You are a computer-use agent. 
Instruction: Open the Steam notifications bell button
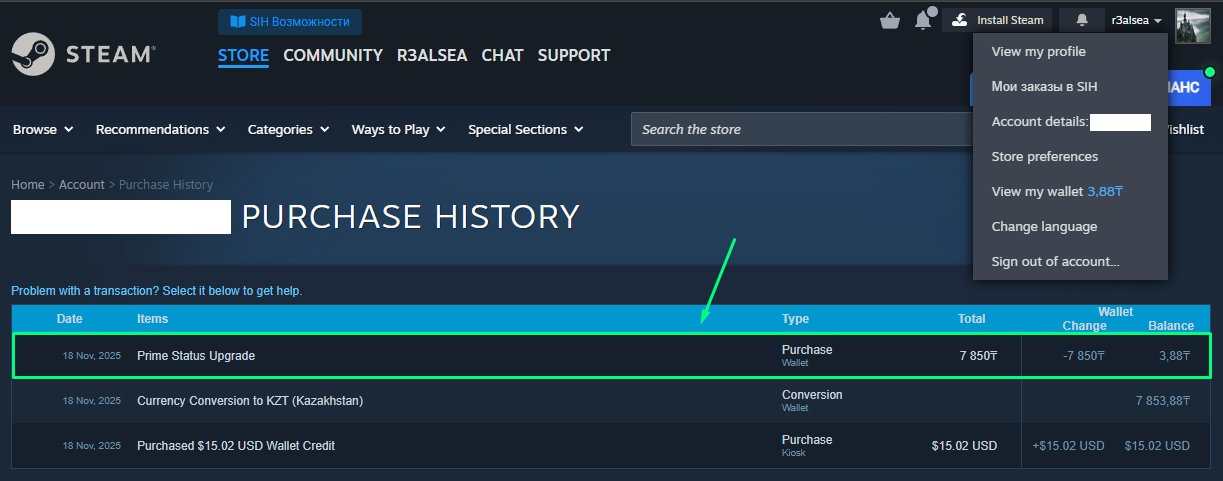1081,20
